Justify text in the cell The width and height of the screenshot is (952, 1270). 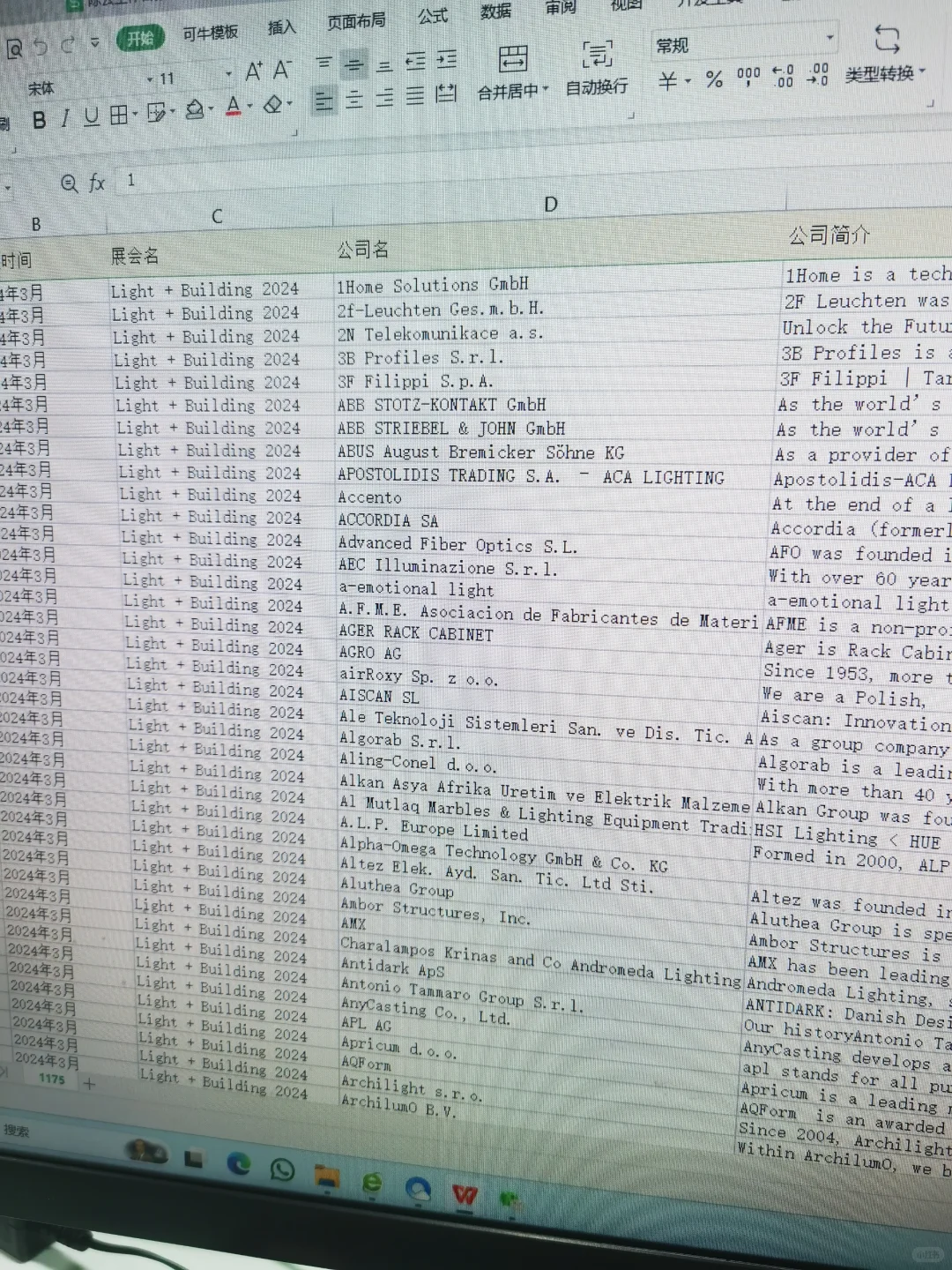point(415,96)
